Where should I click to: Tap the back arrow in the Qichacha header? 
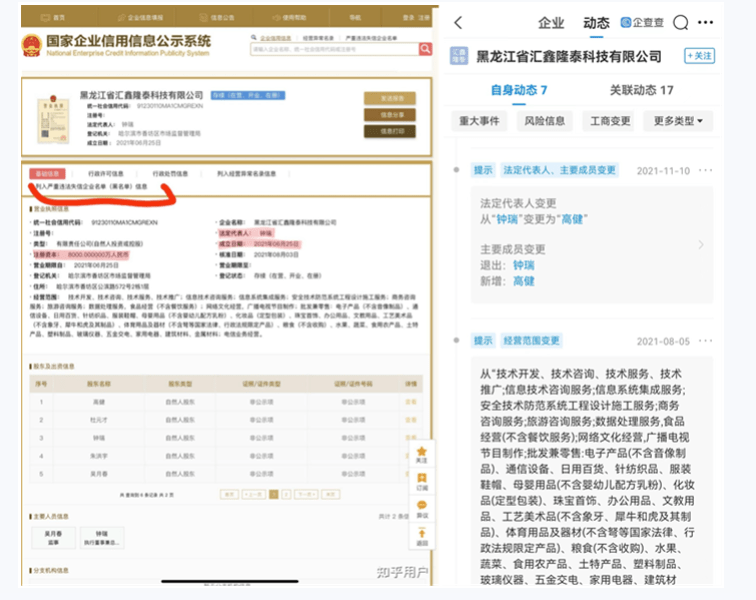pyautogui.click(x=458, y=23)
